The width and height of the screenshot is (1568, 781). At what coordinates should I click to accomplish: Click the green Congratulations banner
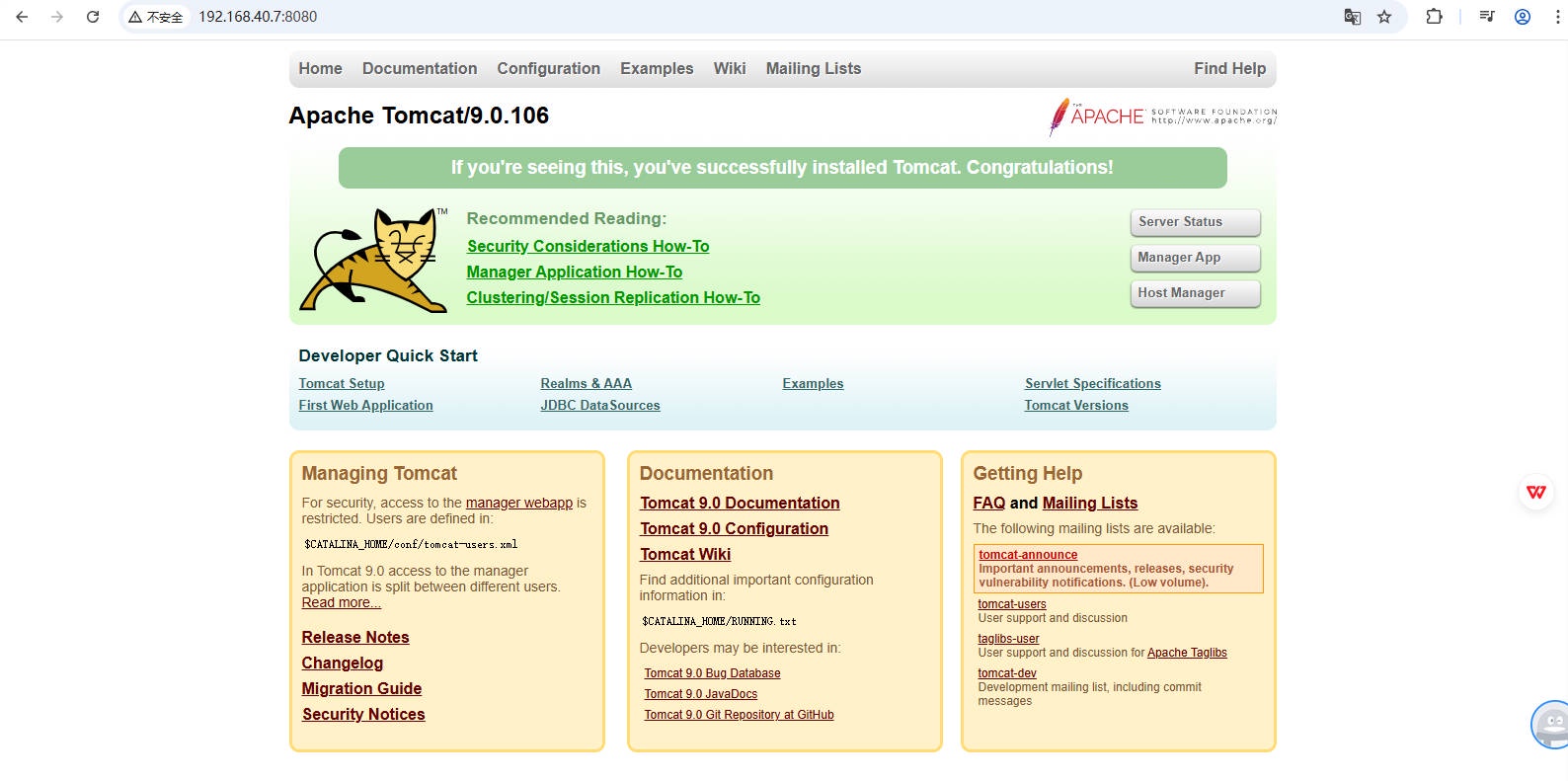[782, 168]
